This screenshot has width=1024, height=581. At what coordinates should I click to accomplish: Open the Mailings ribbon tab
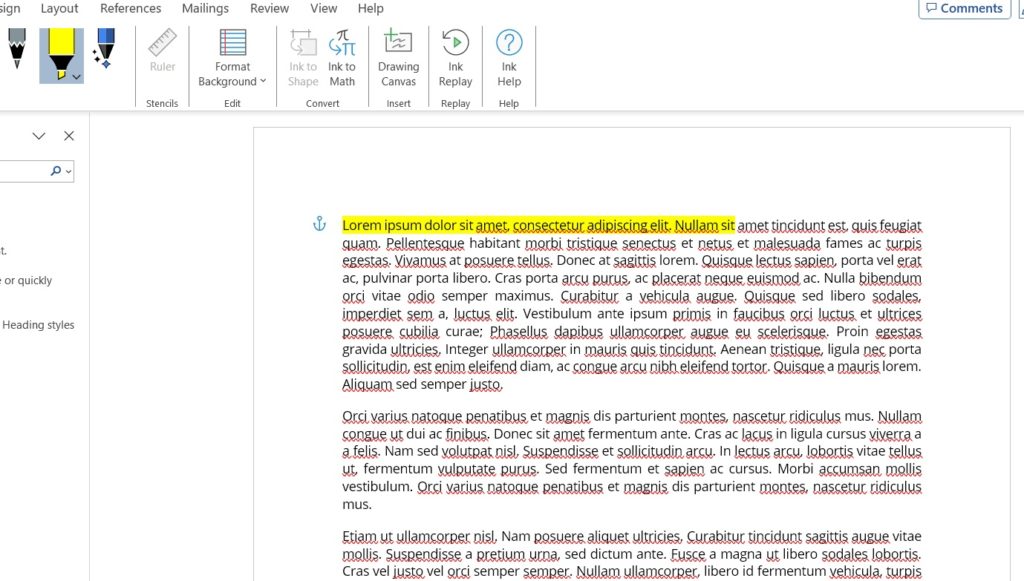pos(205,8)
